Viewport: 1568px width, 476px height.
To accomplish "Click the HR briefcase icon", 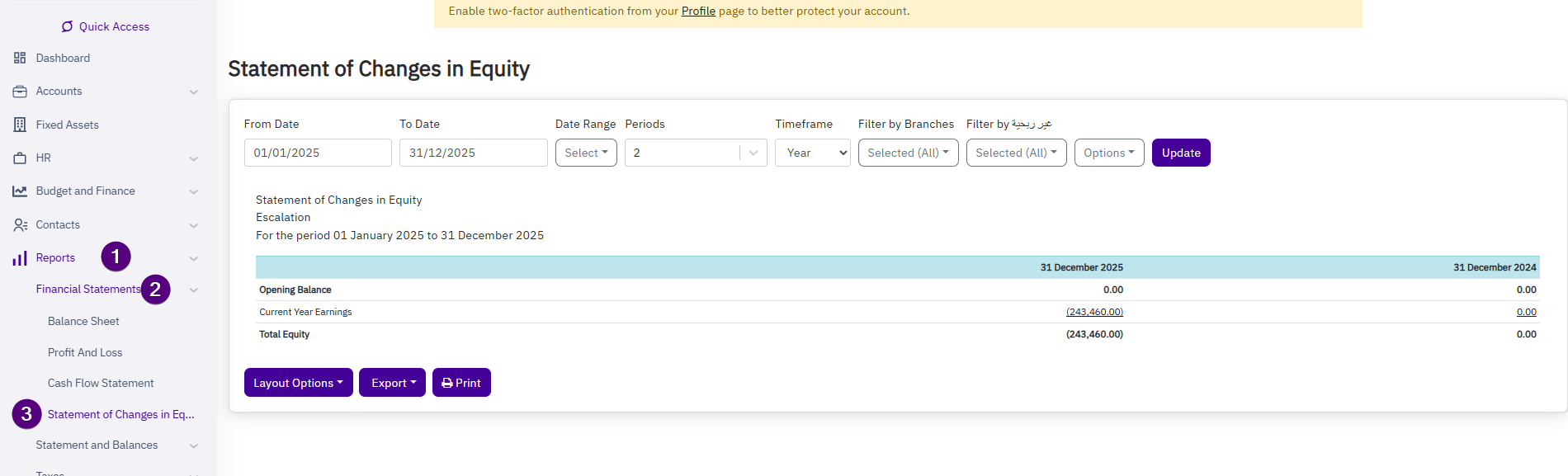I will tap(20, 158).
